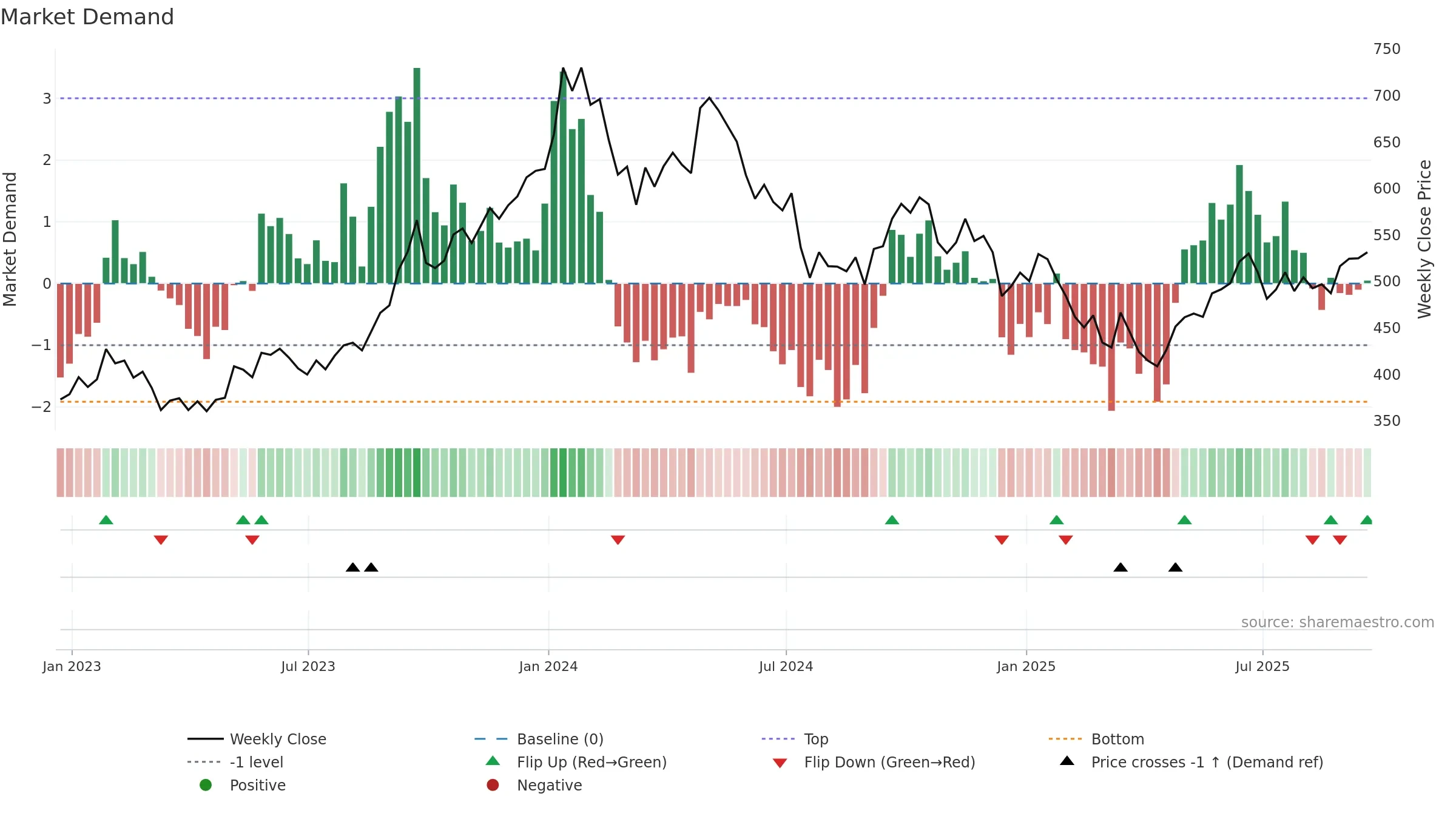This screenshot has height=819, width=1456.
Task: Click the green flip-up marker just after Jan 2025
Action: 1057,520
